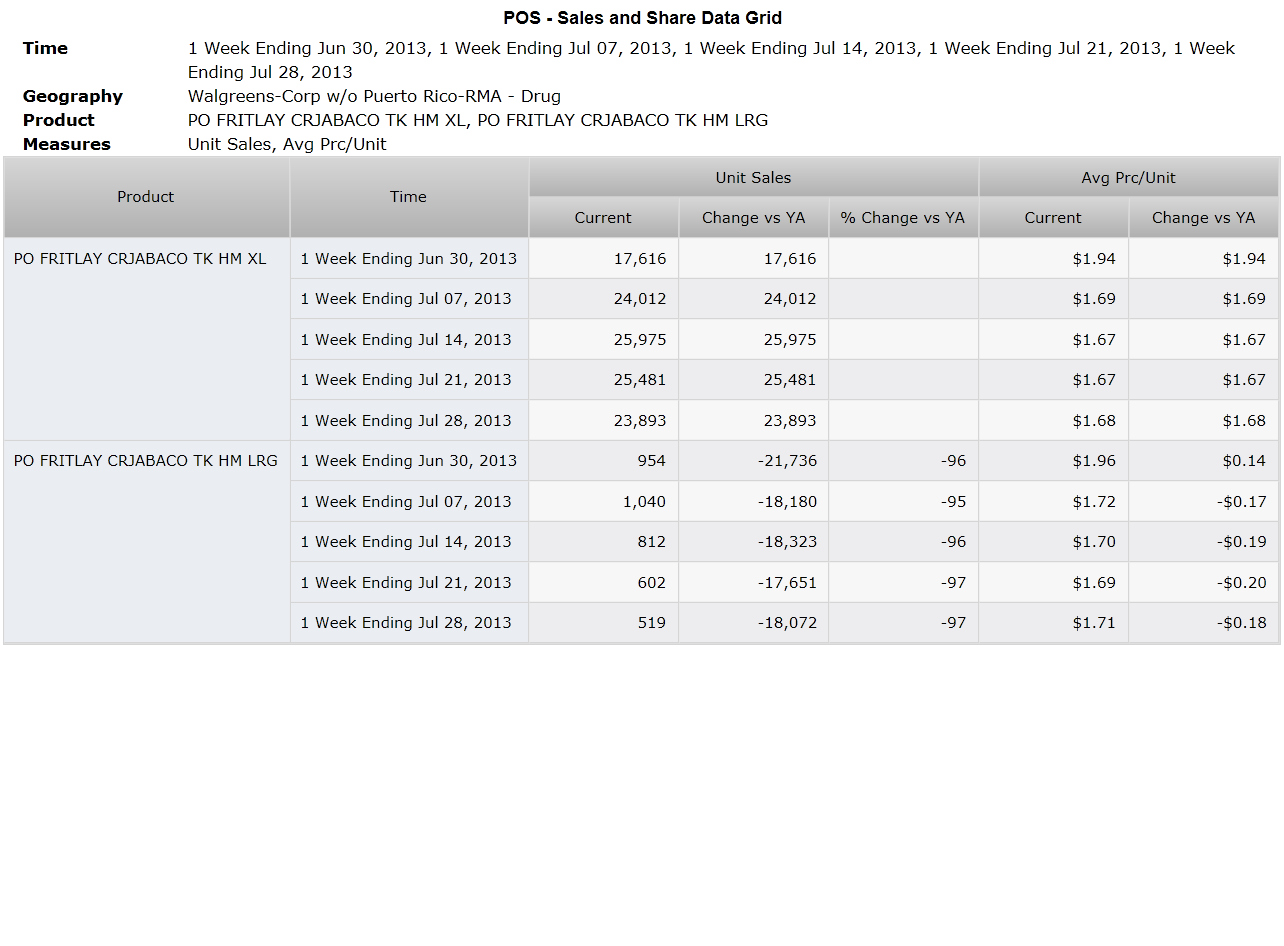The height and width of the screenshot is (946, 1284).
Task: Click the price cell $1.96
Action: point(1054,460)
